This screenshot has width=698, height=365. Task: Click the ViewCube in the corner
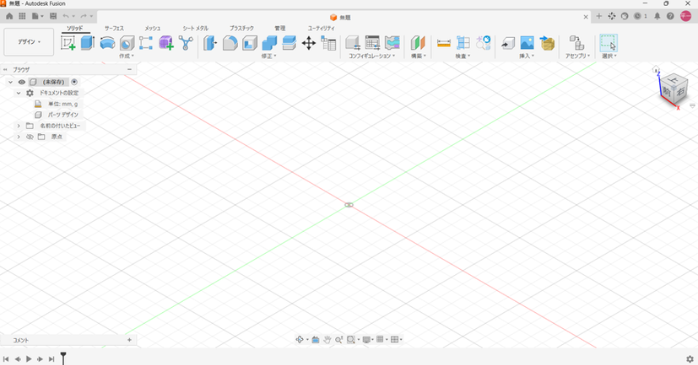click(673, 89)
